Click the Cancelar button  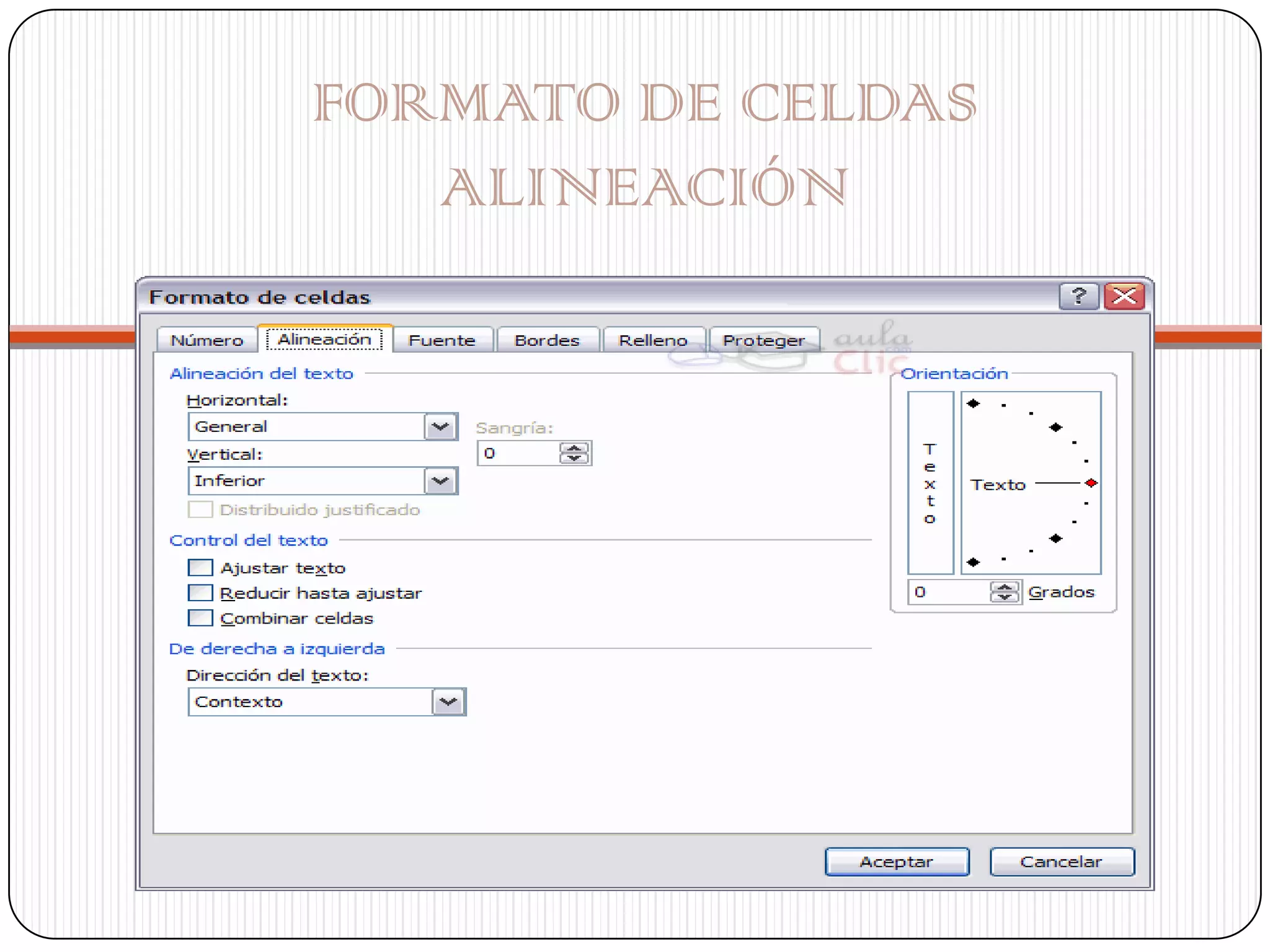1062,862
